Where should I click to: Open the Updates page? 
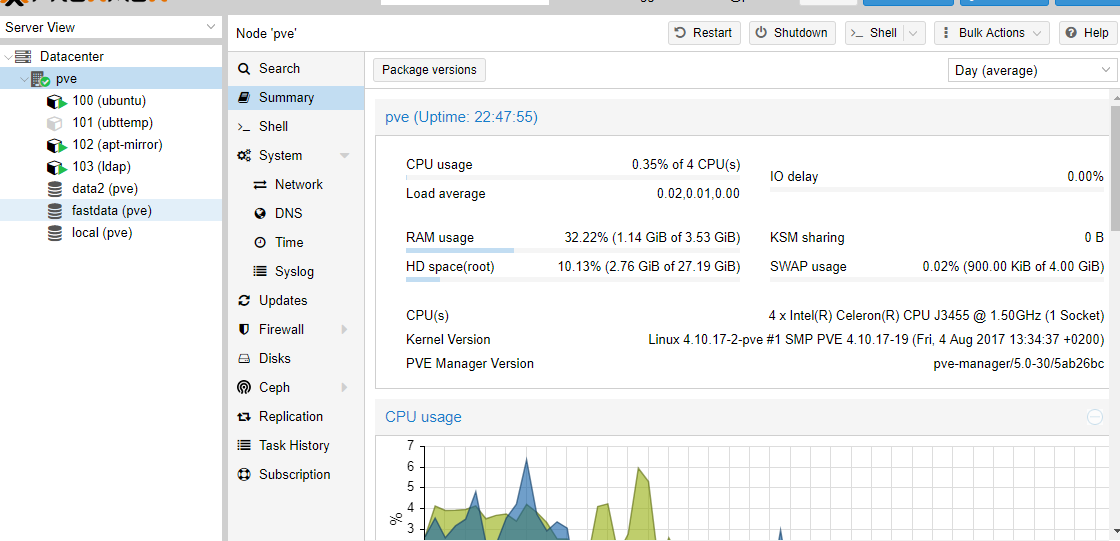296,301
